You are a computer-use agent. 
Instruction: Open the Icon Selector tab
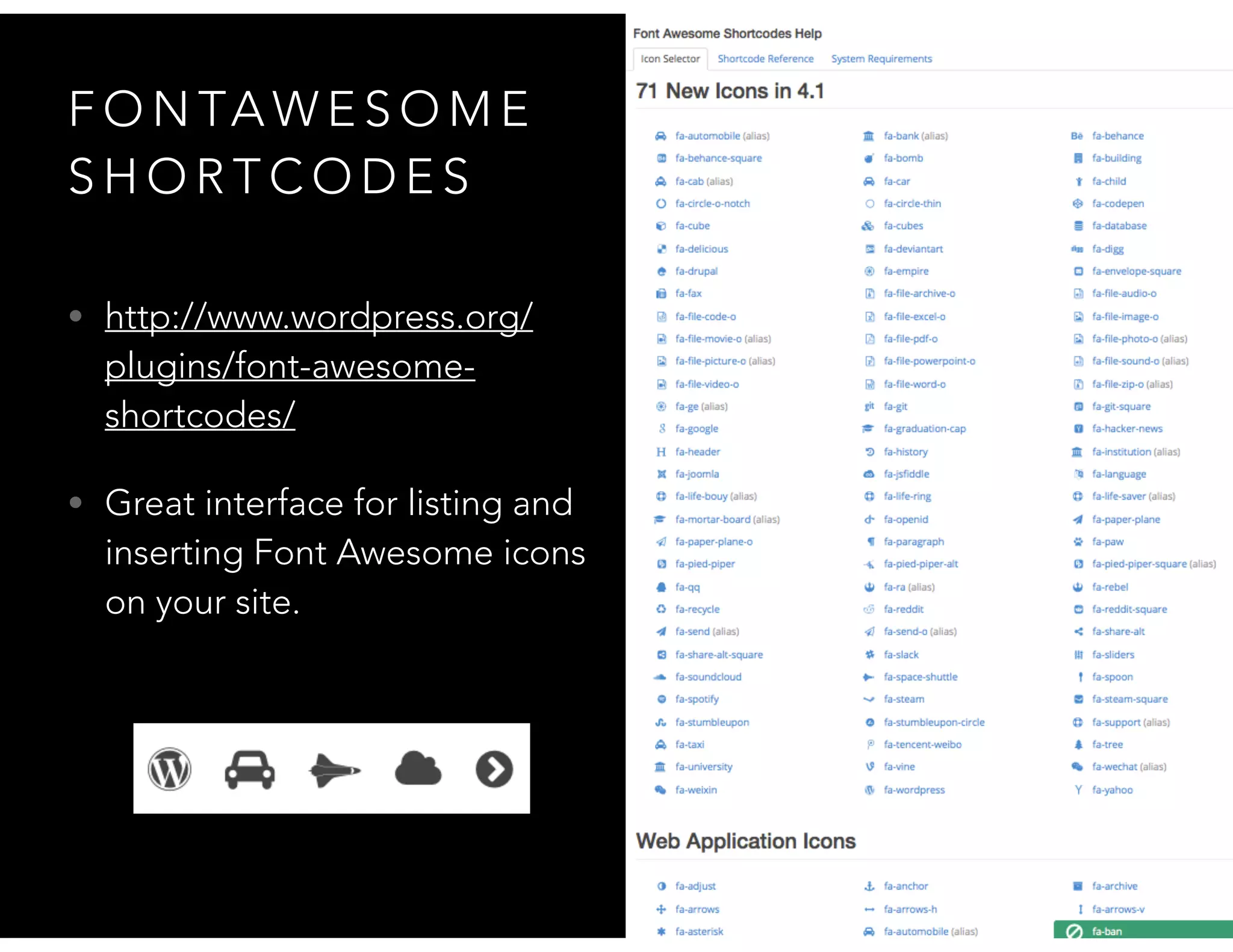(670, 59)
